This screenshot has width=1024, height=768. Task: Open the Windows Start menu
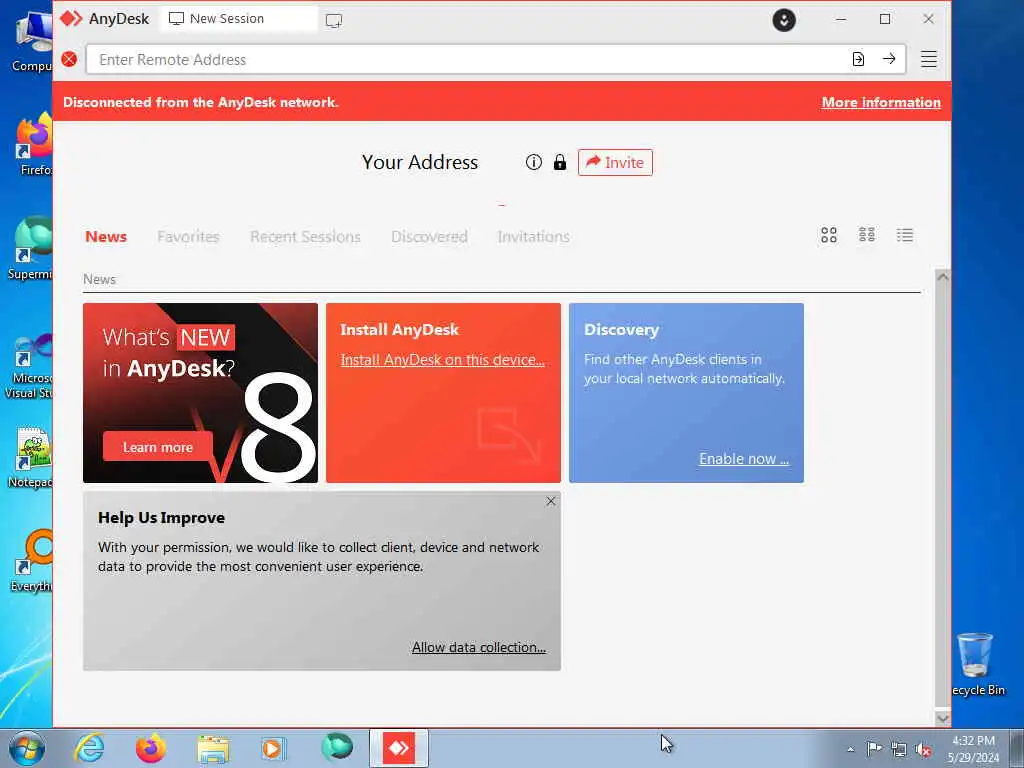tap(27, 748)
